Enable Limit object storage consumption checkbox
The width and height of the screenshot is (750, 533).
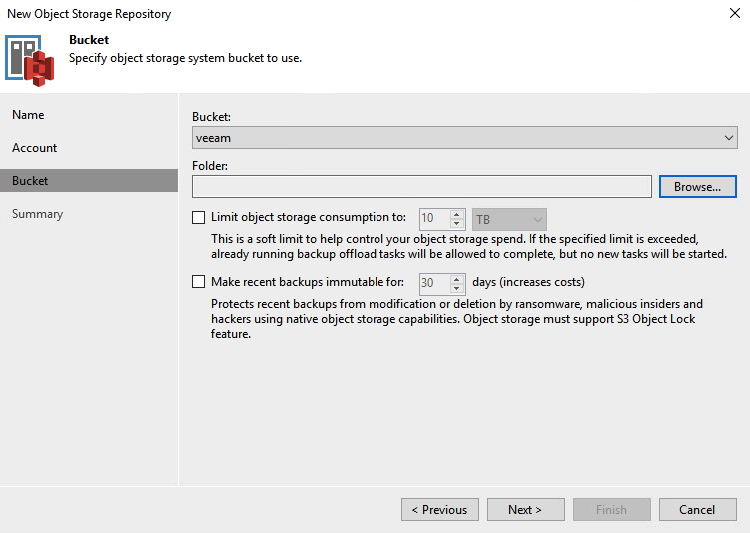[199, 217]
